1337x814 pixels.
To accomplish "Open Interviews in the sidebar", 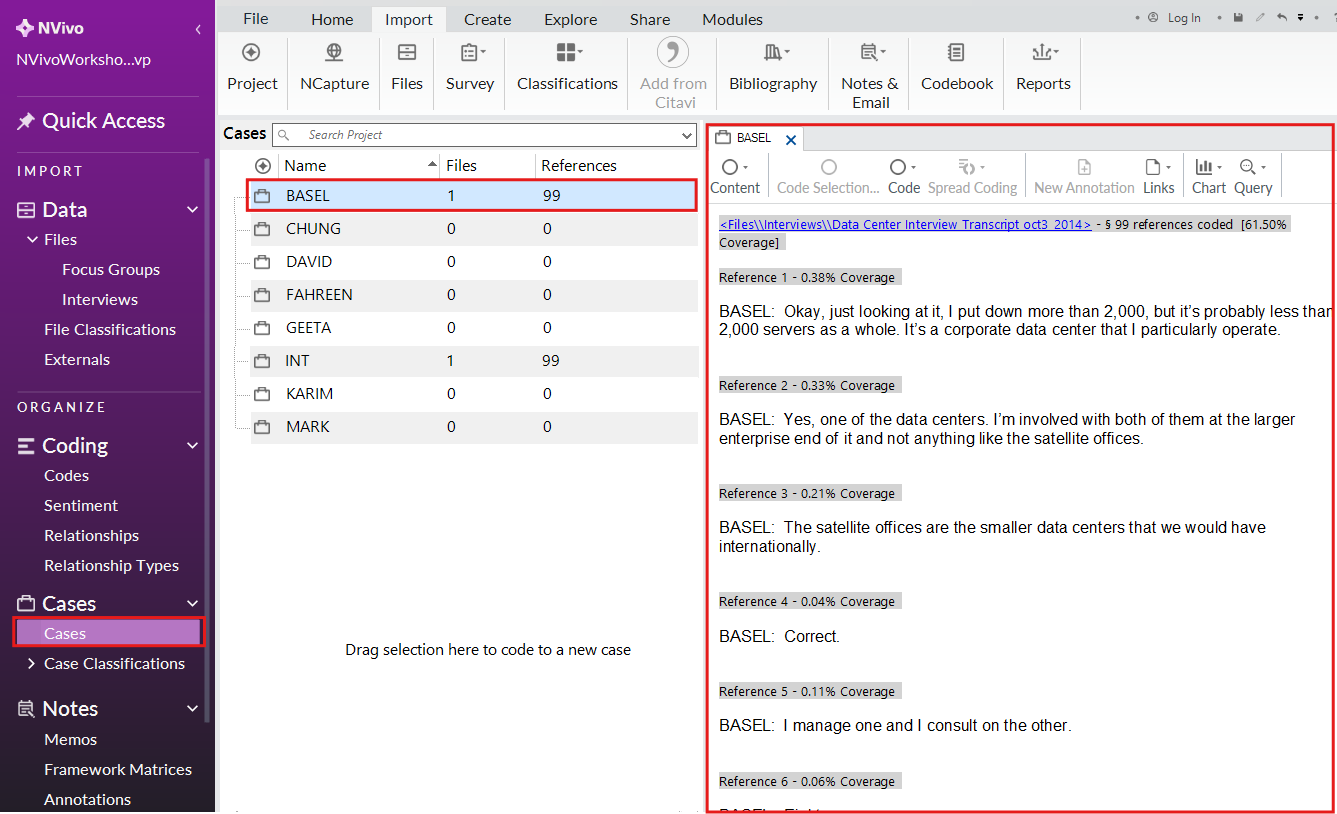I will 100,300.
